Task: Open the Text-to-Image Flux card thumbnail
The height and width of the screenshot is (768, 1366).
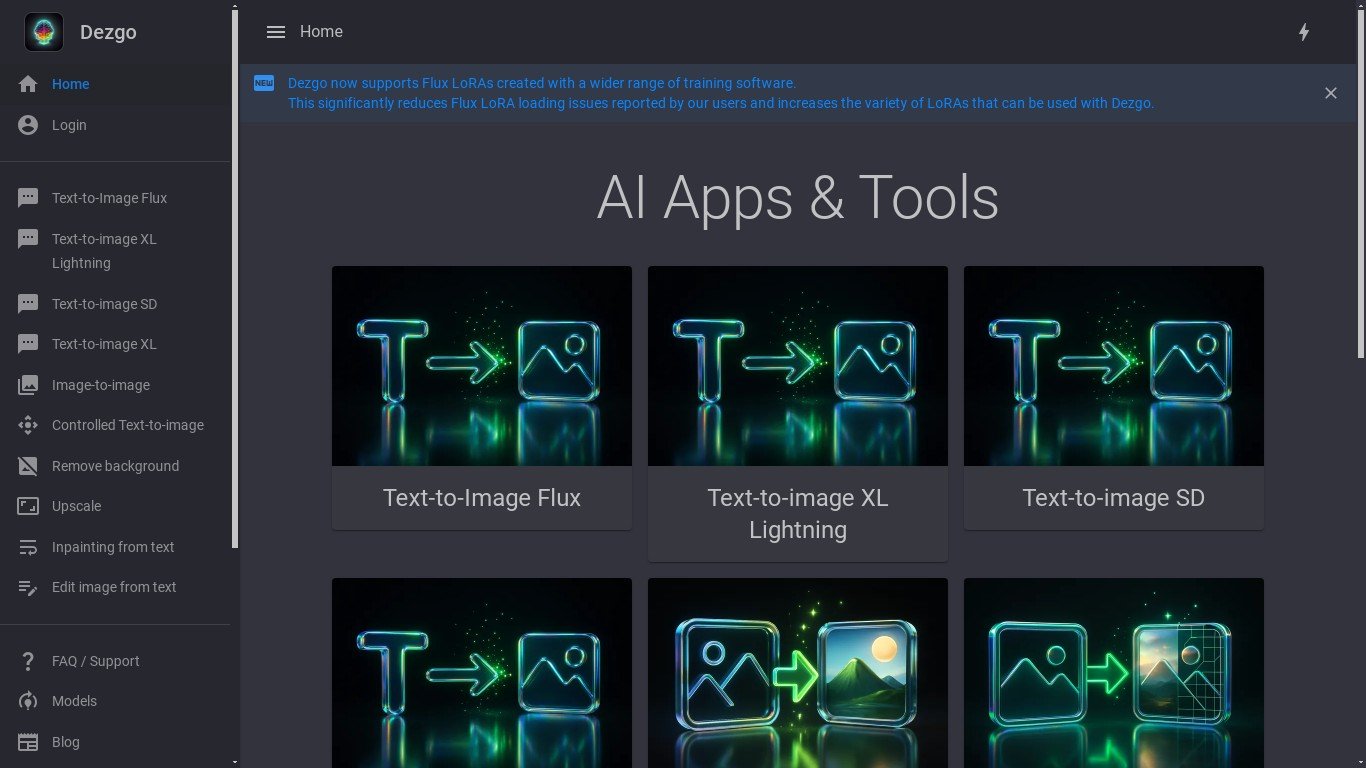Action: pyautogui.click(x=481, y=366)
